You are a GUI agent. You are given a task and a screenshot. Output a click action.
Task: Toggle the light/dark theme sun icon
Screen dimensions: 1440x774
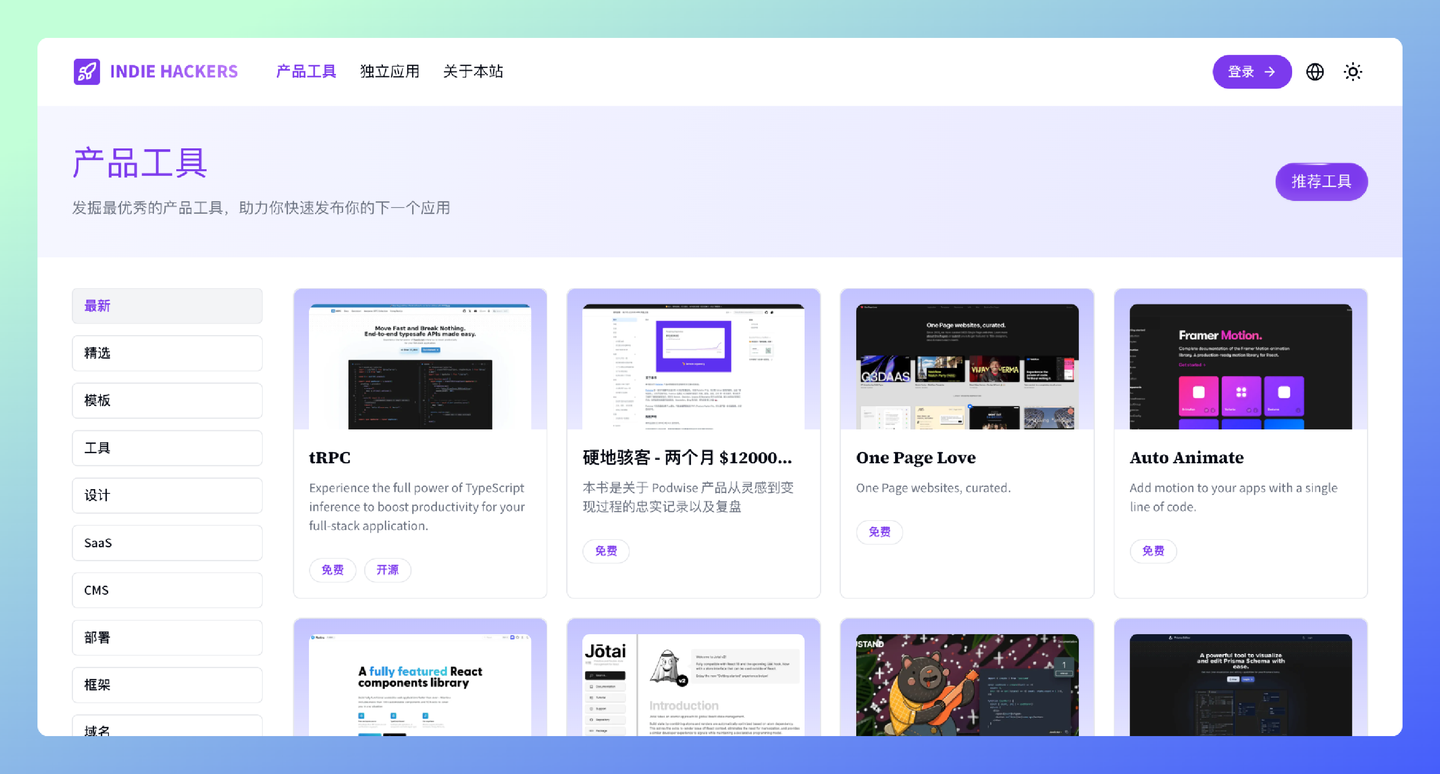(x=1353, y=72)
